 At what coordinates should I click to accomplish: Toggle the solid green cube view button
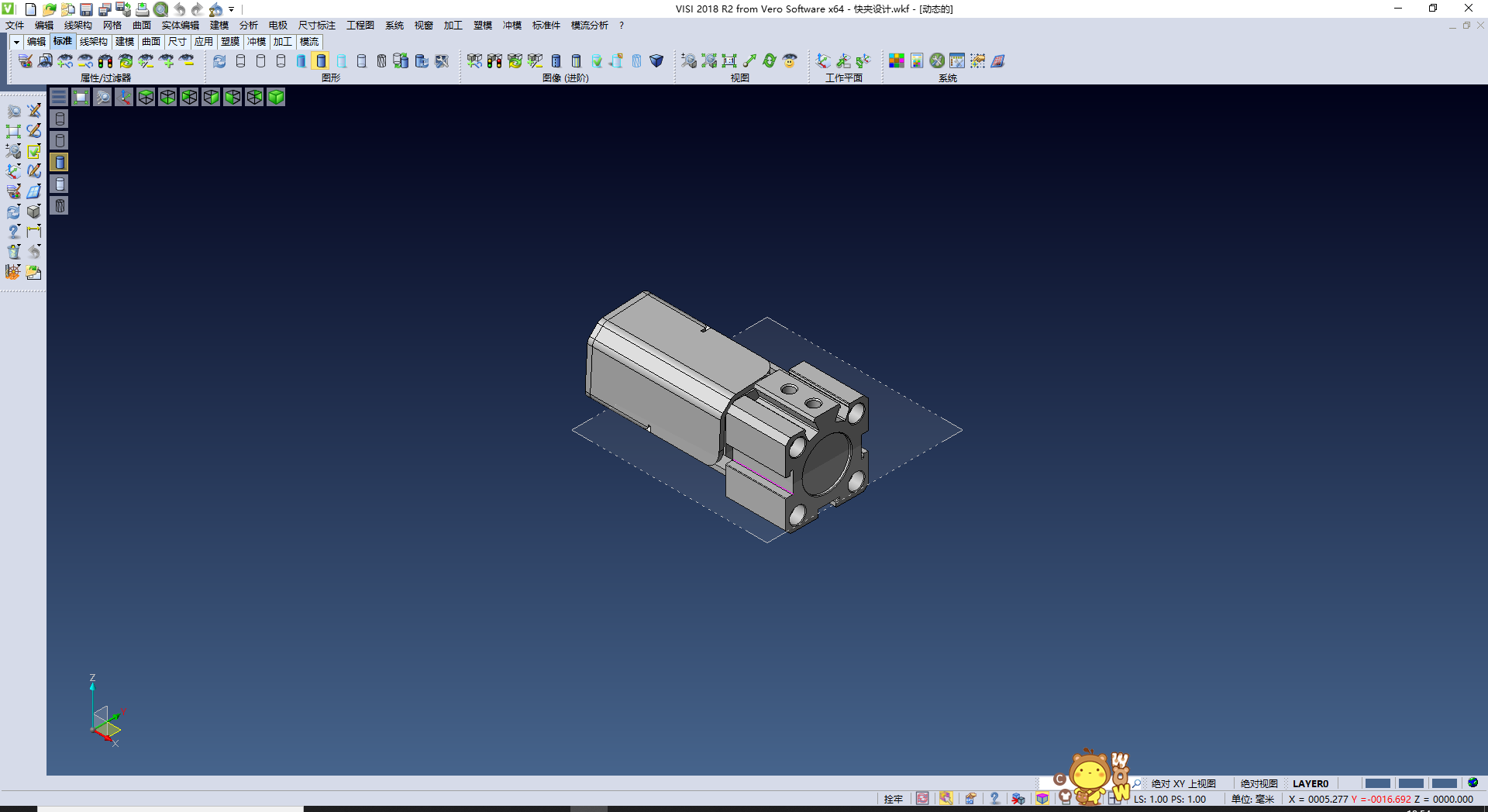[276, 97]
